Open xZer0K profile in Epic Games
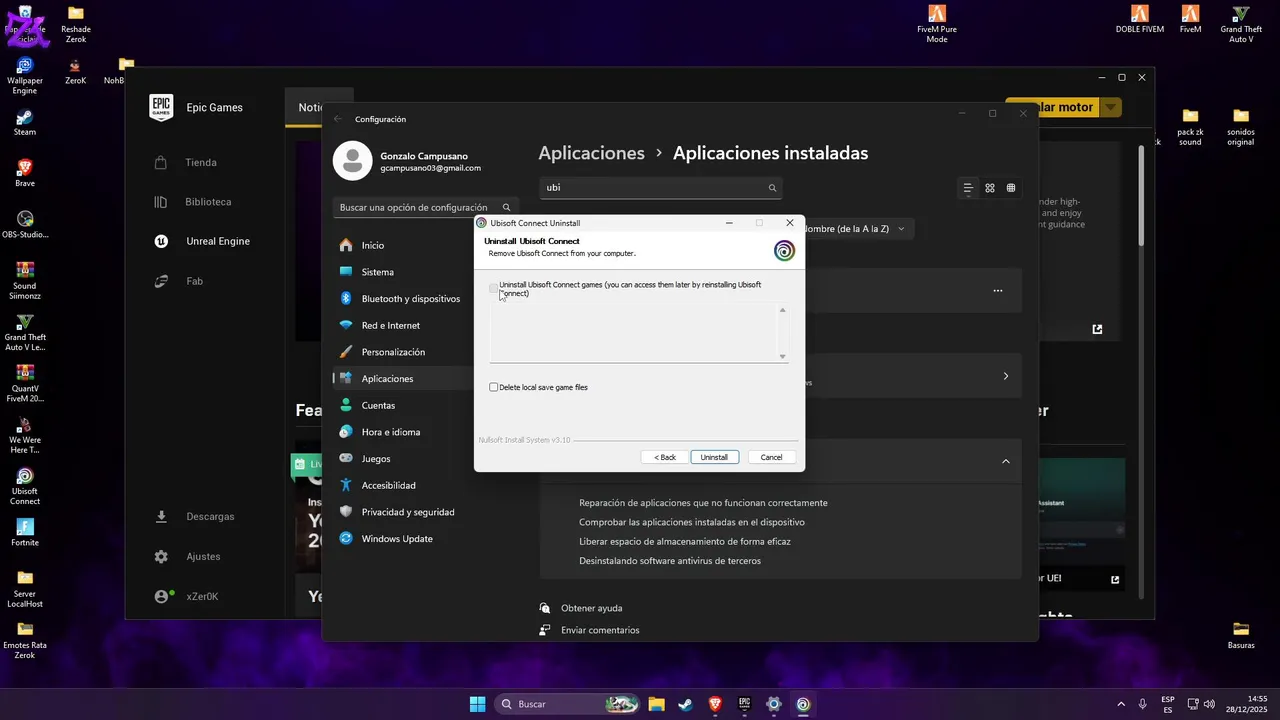 pyautogui.click(x=201, y=596)
